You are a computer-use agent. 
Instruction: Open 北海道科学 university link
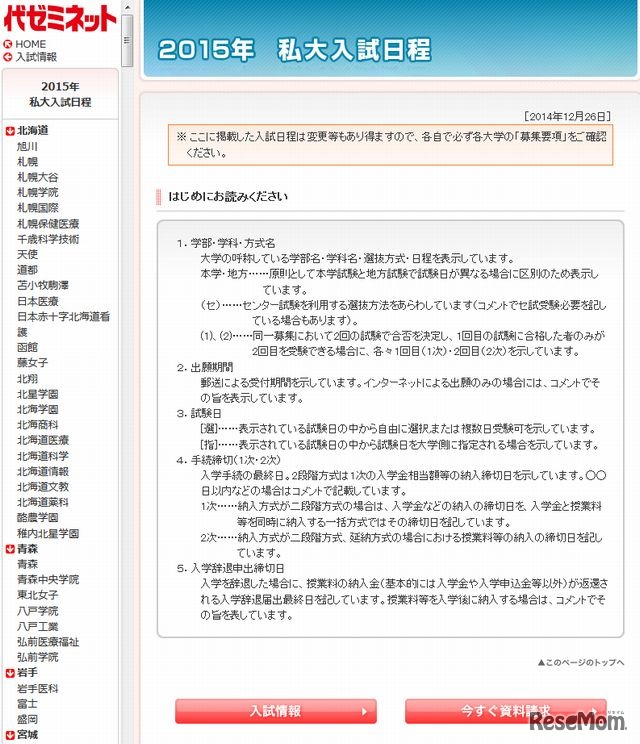point(43,456)
